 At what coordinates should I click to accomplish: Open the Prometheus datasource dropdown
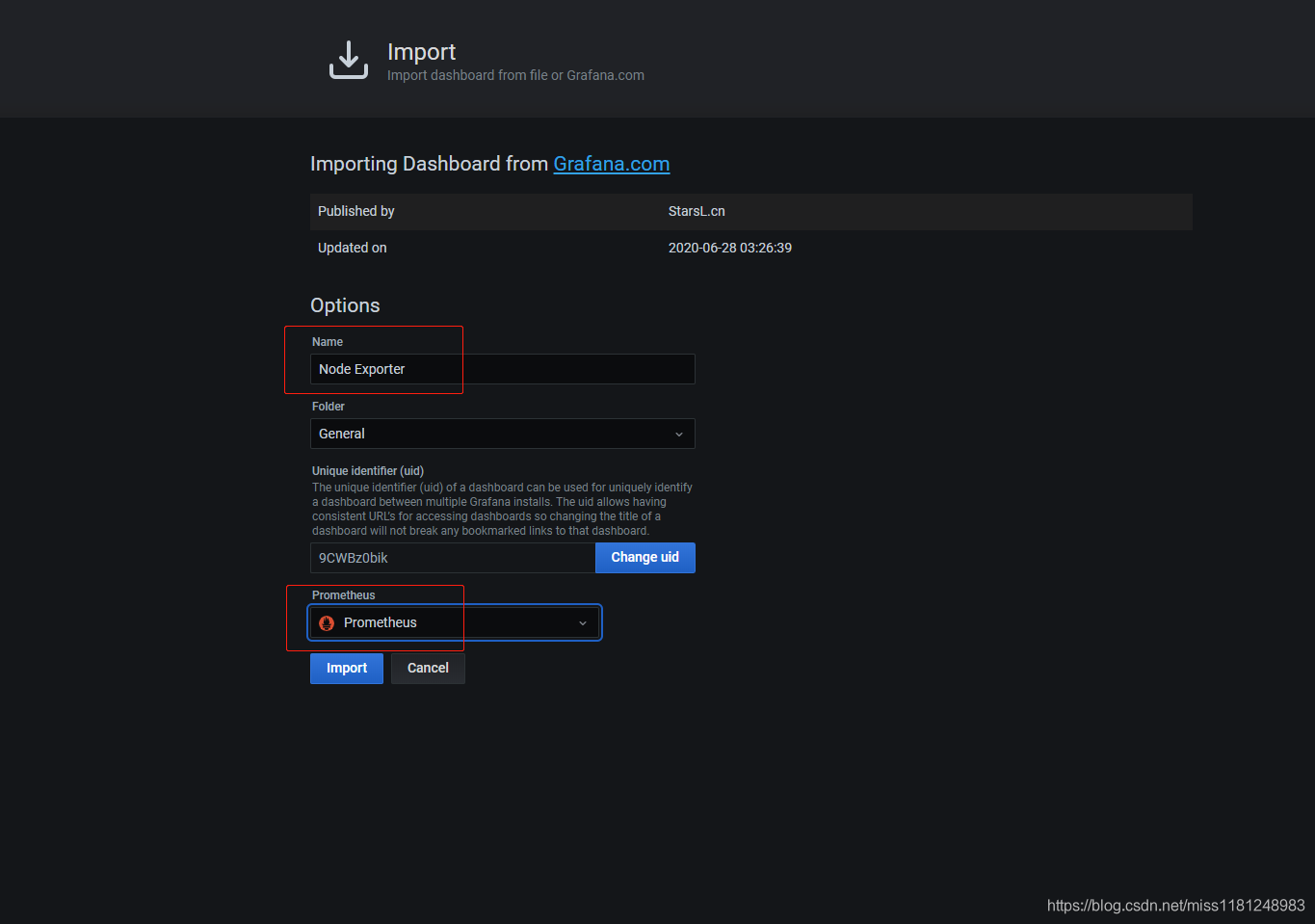coord(455,622)
